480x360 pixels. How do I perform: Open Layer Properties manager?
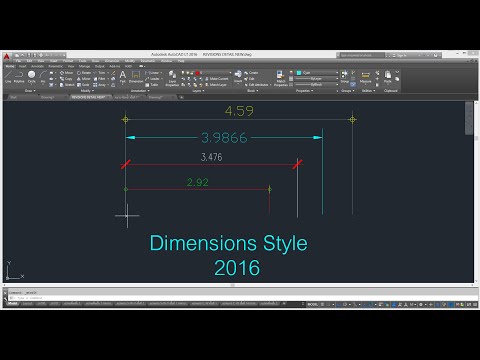172,78
